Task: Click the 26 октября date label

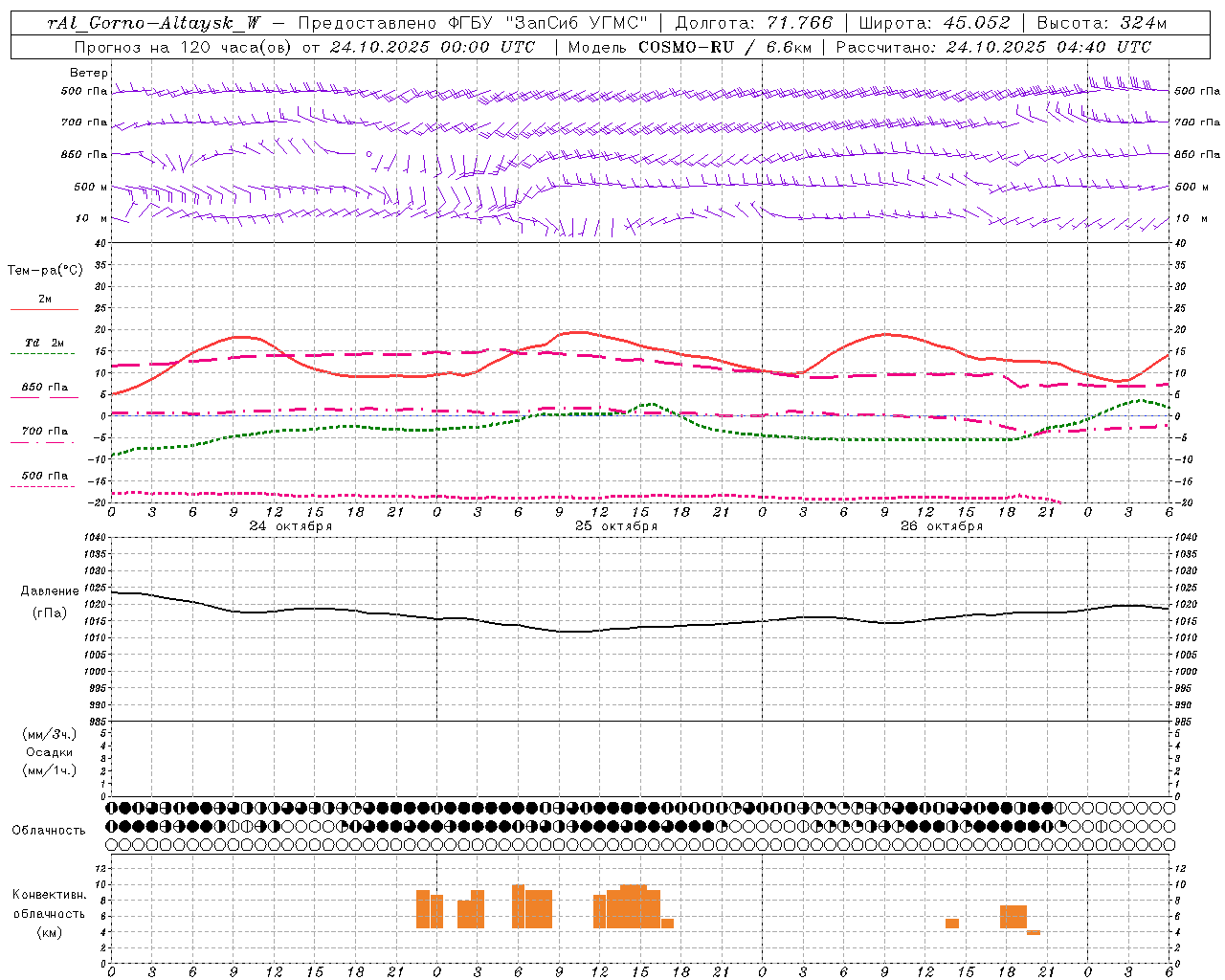Action: 942,526
